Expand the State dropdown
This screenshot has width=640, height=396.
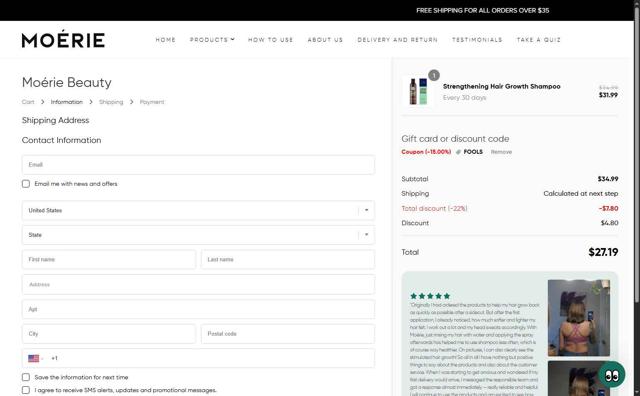click(198, 235)
